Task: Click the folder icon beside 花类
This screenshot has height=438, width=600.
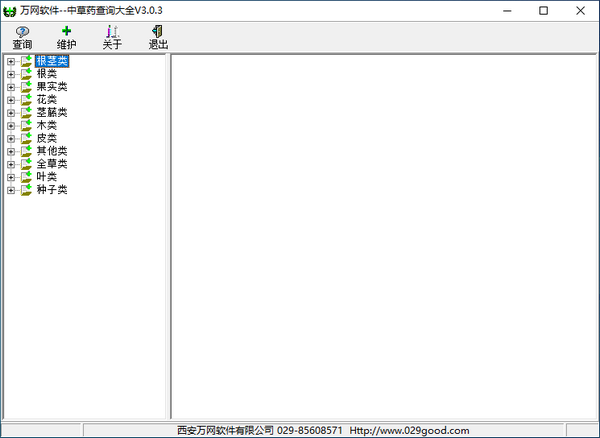Action: pyautogui.click(x=26, y=100)
